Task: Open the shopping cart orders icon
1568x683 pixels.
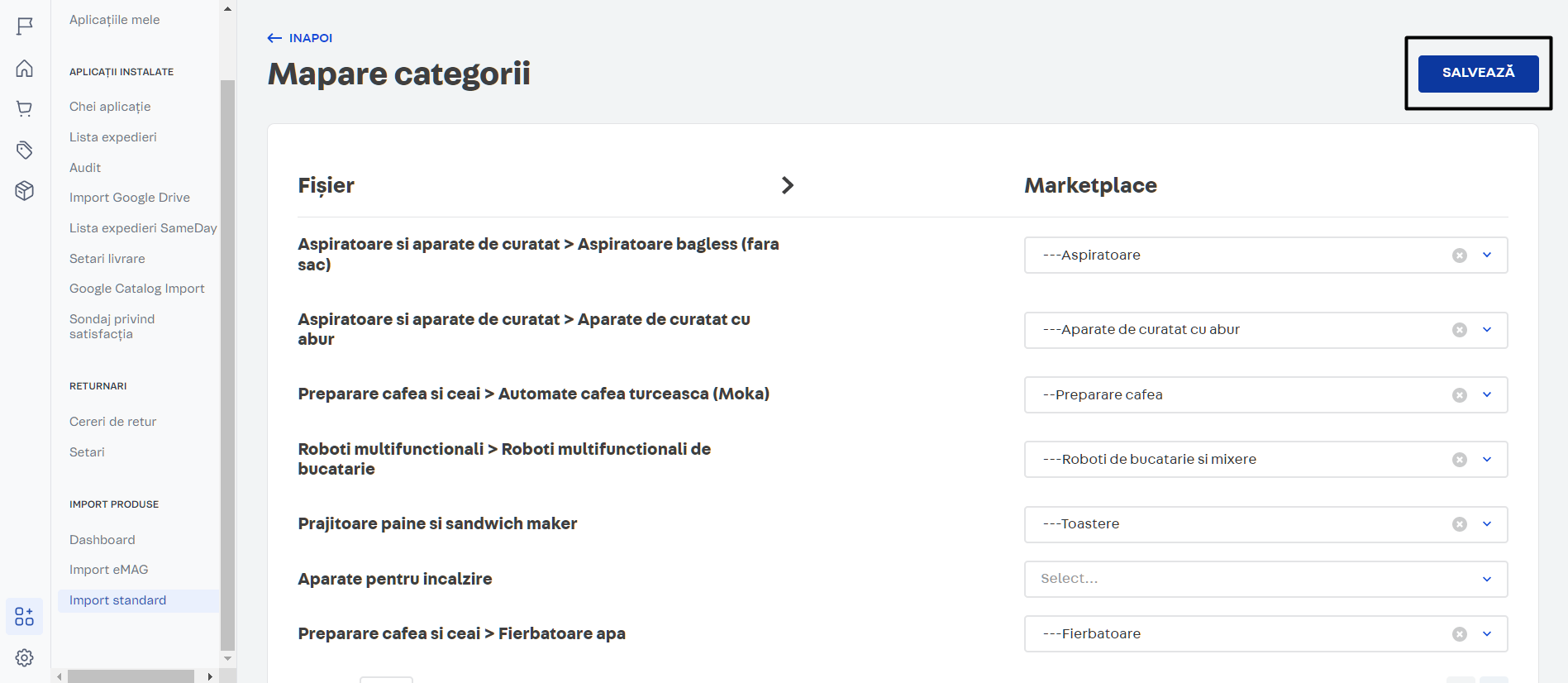Action: point(25,108)
